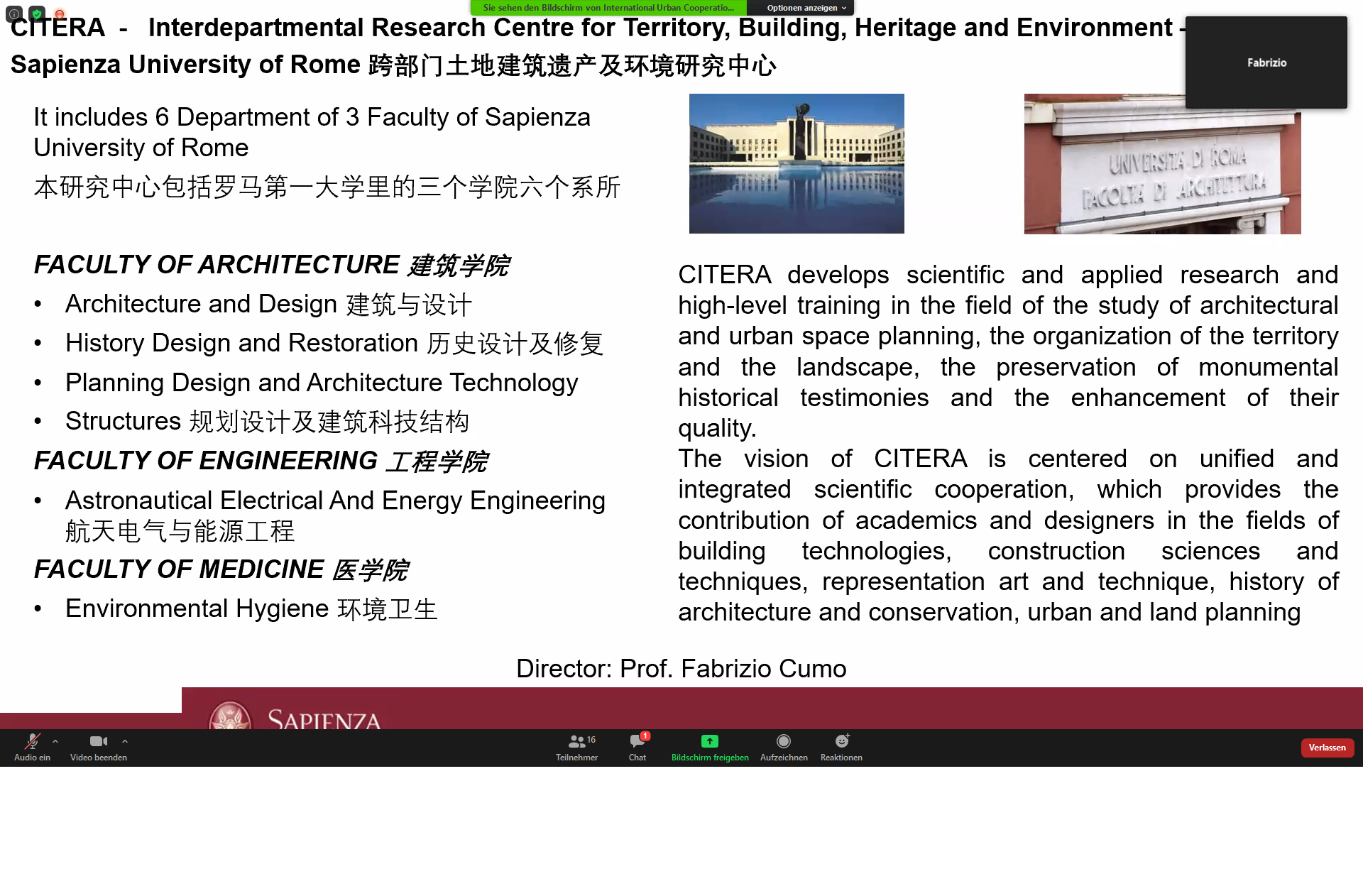
Task: Expand the audio options arrow
Action: point(55,741)
